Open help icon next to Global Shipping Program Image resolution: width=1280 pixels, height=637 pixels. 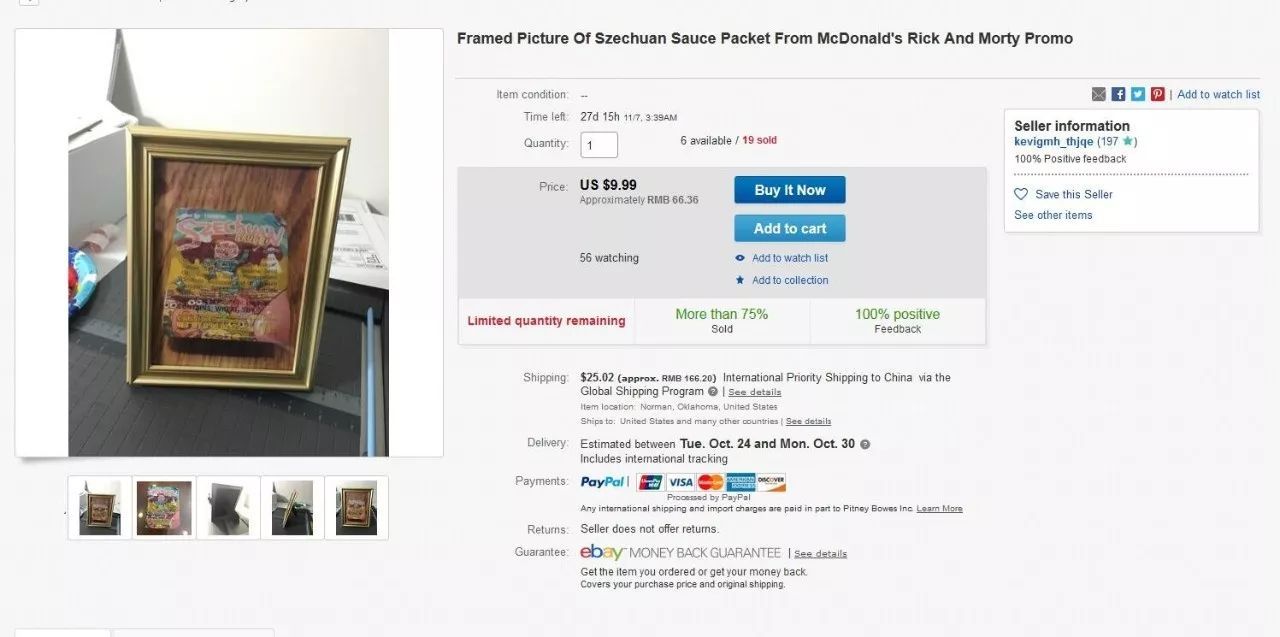[x=713, y=392]
